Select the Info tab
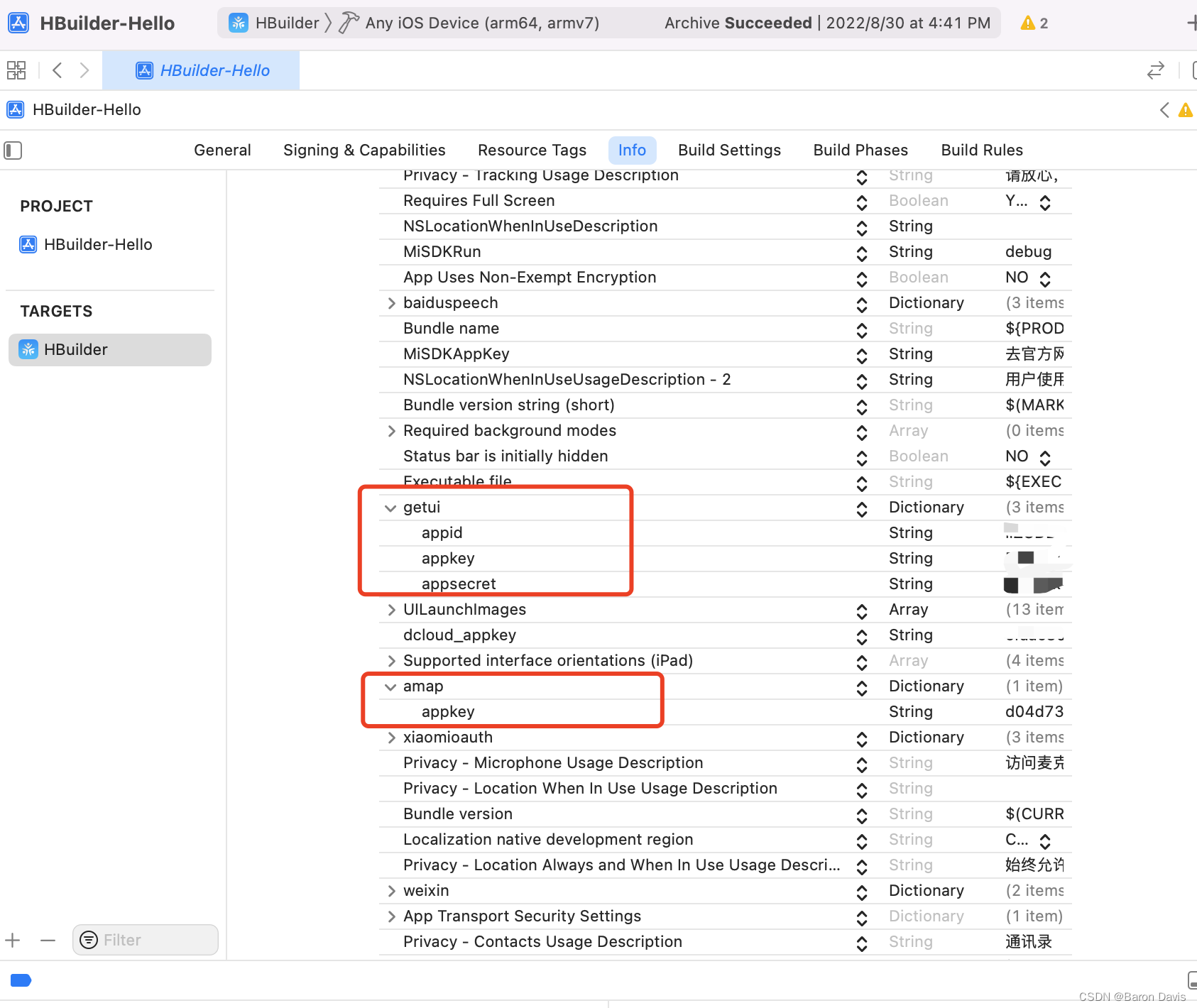The height and width of the screenshot is (1008, 1197). point(632,150)
